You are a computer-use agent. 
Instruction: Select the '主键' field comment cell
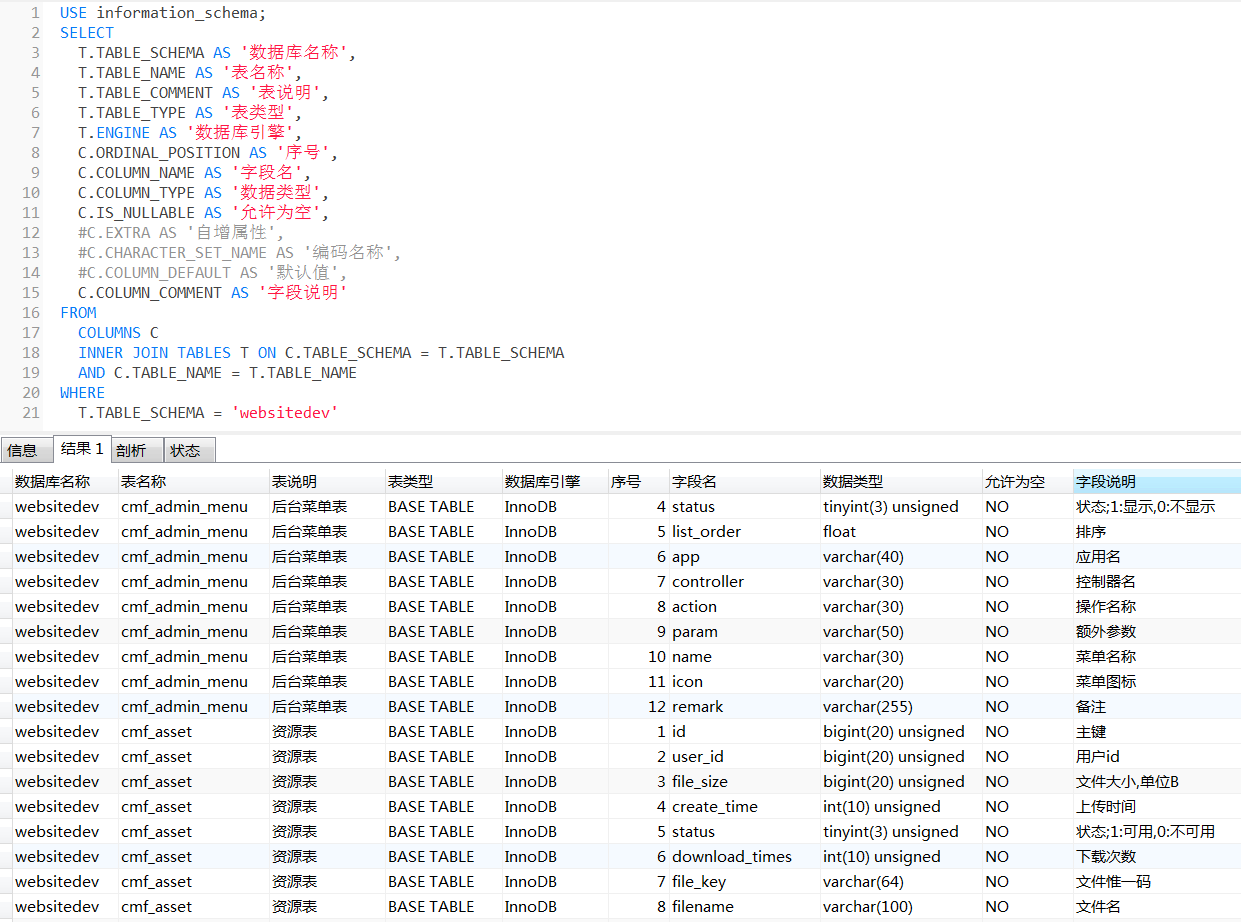[x=1156, y=732]
